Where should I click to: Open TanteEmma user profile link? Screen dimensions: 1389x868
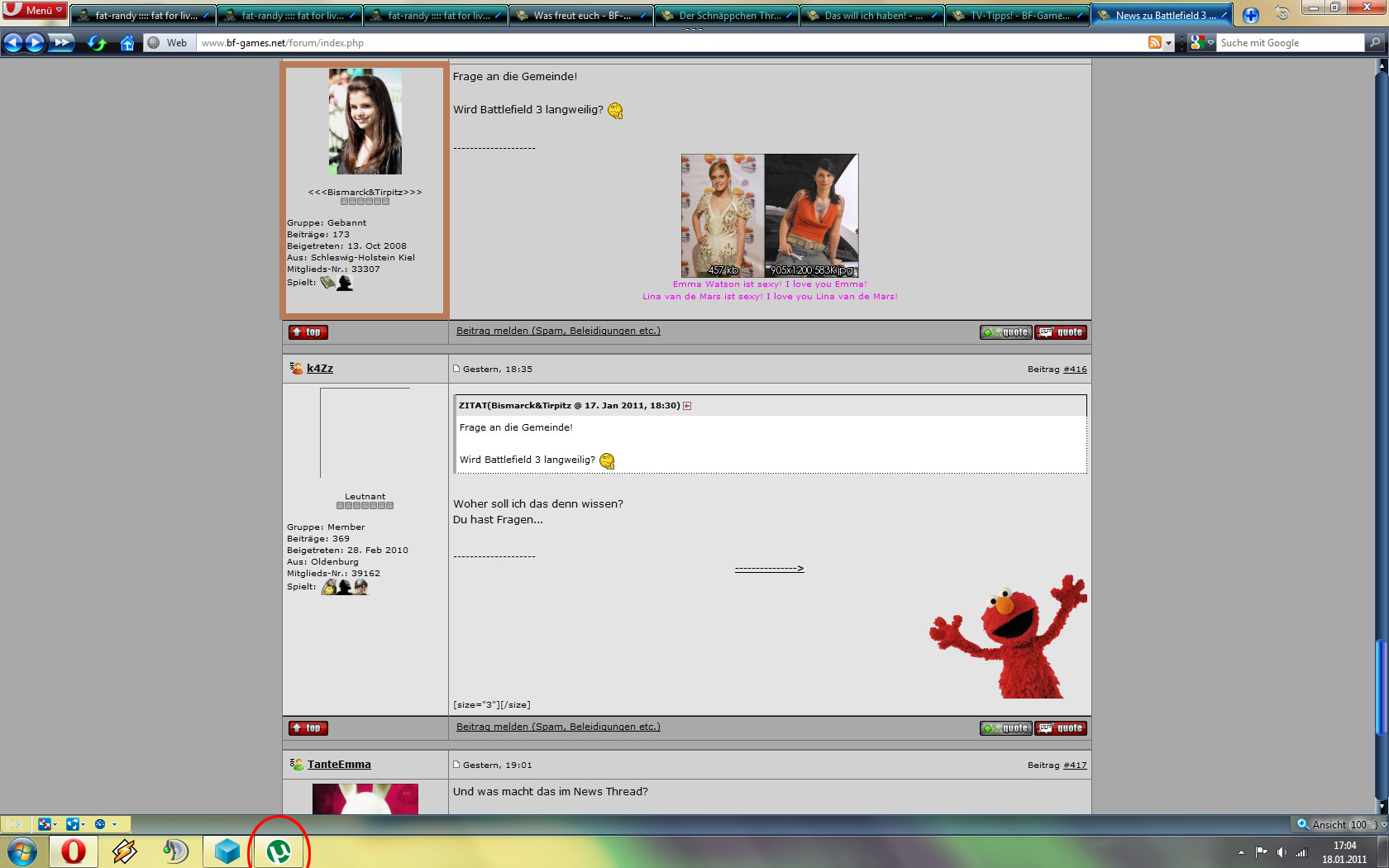[x=339, y=765]
